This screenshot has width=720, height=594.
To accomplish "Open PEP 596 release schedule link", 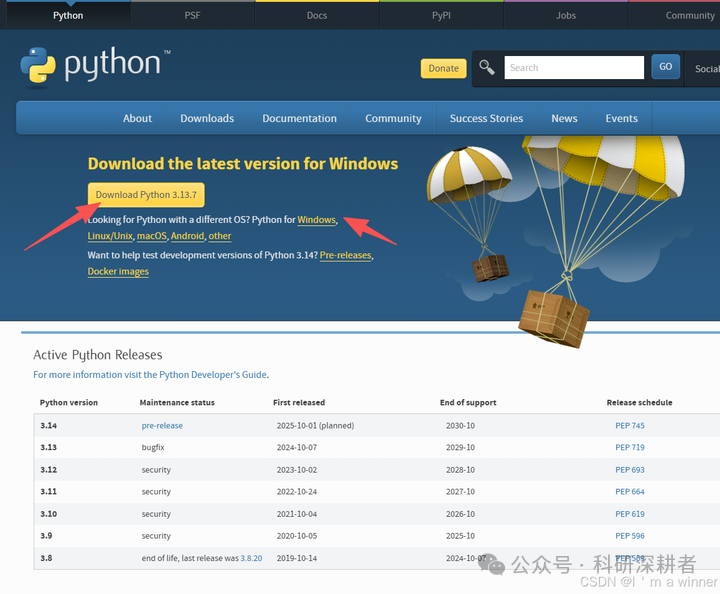I will pyautogui.click(x=630, y=536).
